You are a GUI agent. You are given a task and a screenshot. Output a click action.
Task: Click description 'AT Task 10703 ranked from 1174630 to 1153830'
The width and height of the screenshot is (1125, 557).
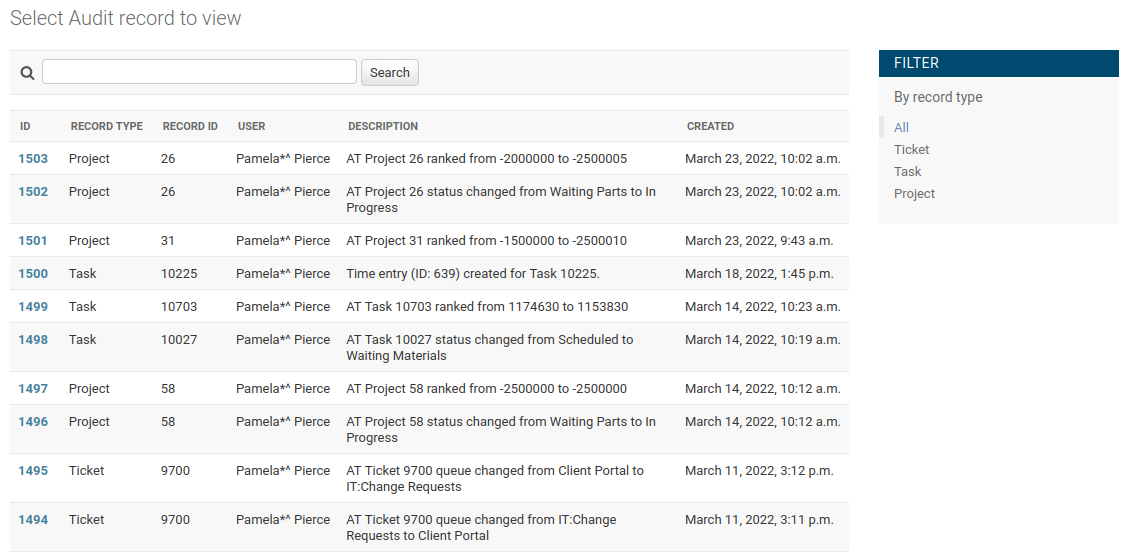[487, 306]
